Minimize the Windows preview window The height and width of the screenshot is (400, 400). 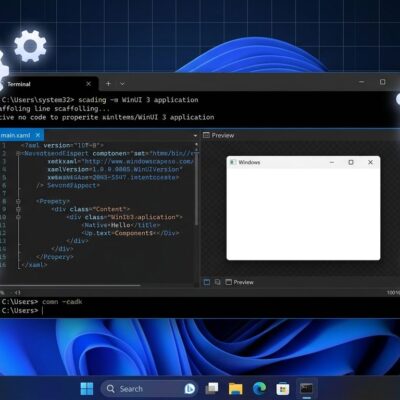332,162
